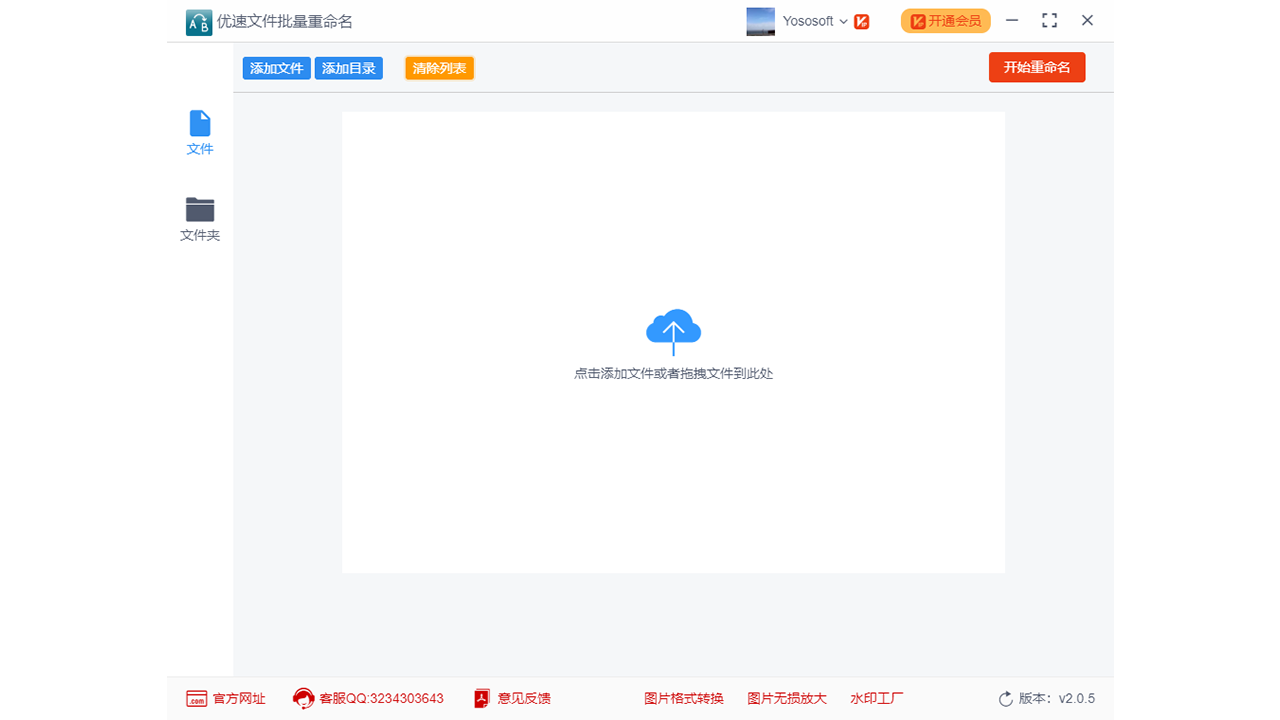Open the 图片无损放大 link in the footer
Image resolution: width=1280 pixels, height=720 pixels.
[x=787, y=698]
